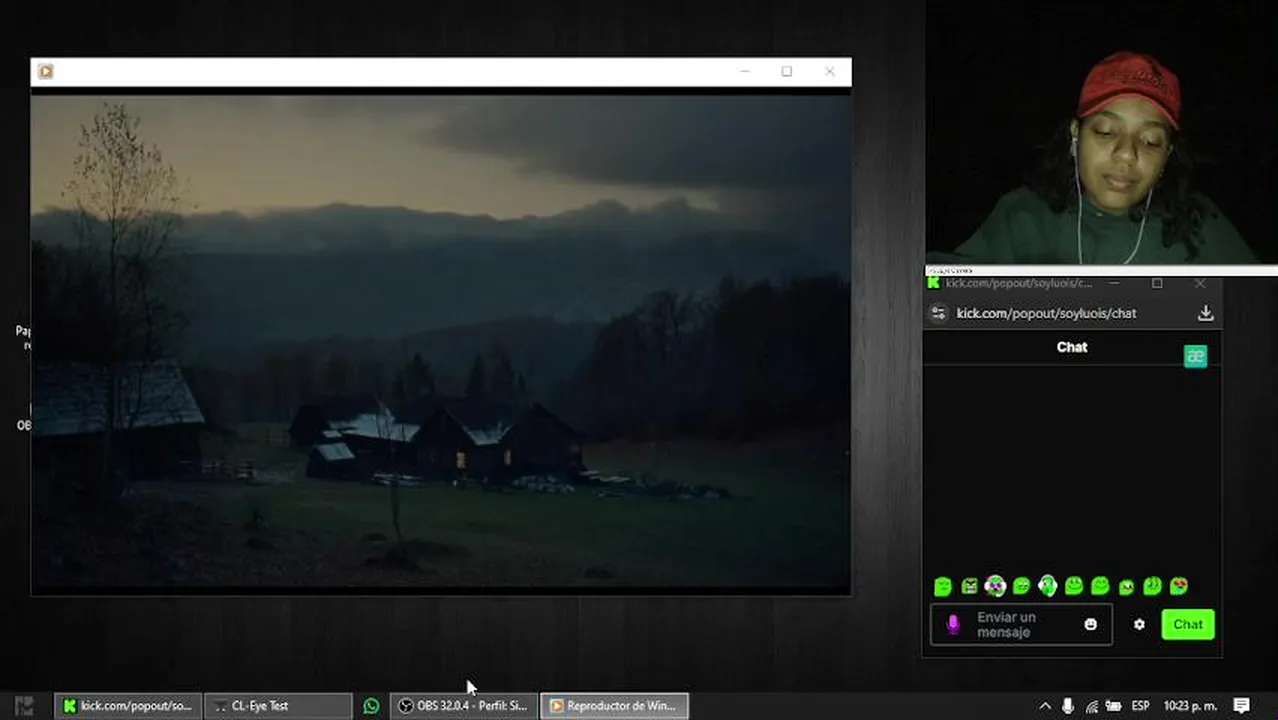
Task: Switch to Reproductor de Windows taskbar item
Action: pyautogui.click(x=614, y=706)
